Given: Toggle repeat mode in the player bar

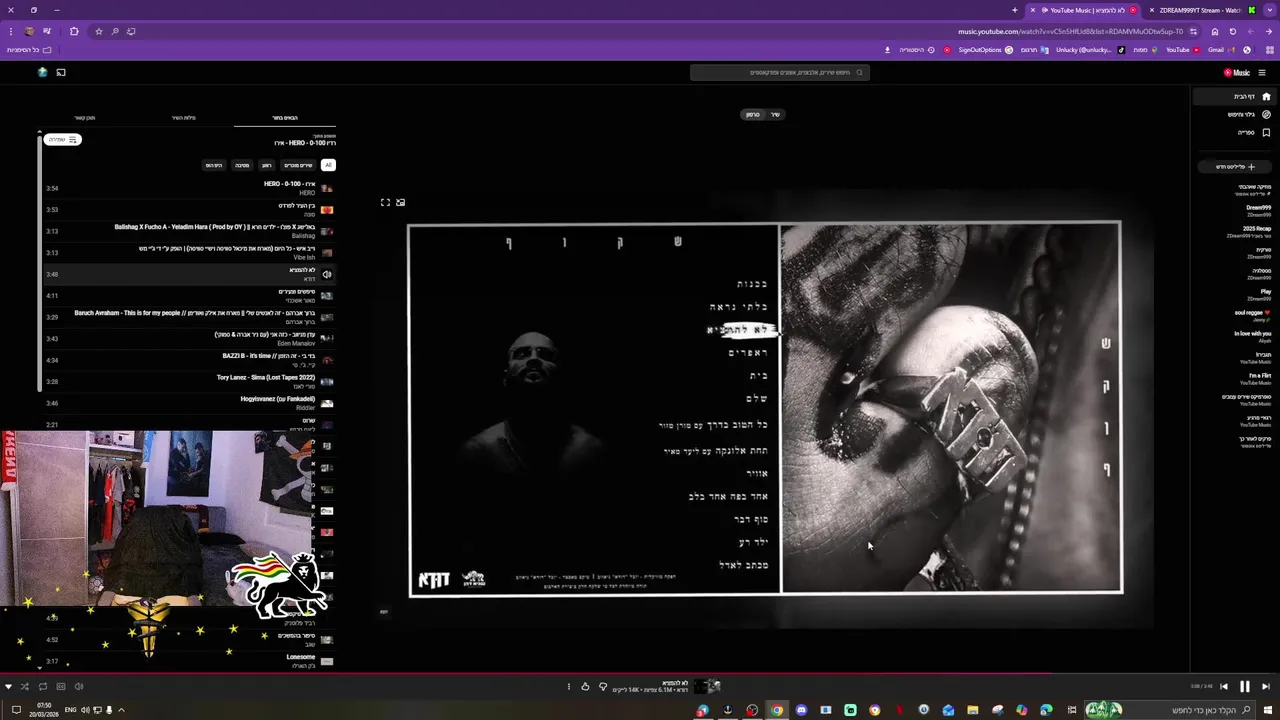Looking at the screenshot, I should (42, 686).
